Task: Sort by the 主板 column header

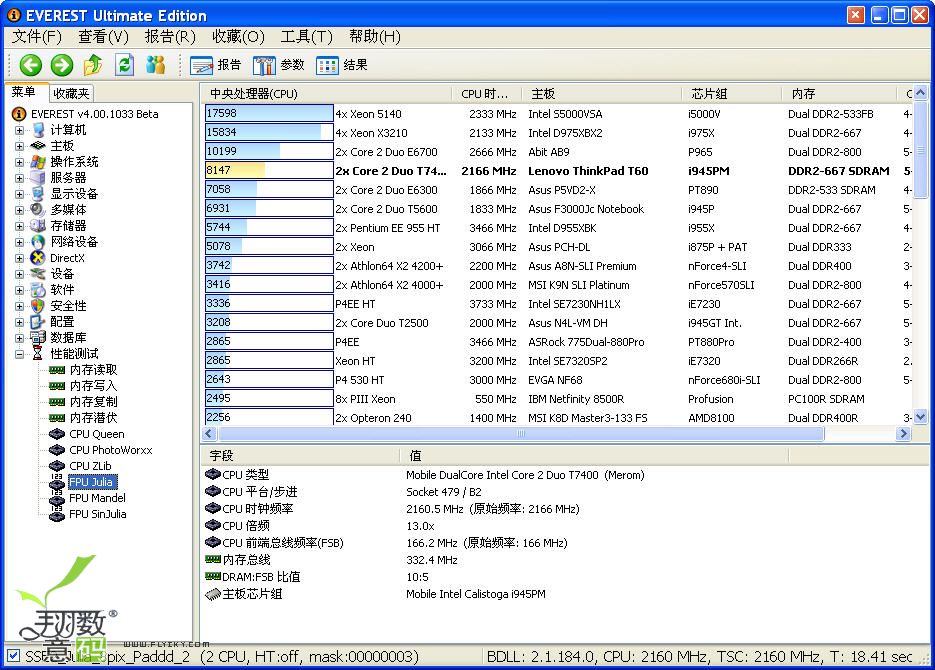Action: [601, 94]
